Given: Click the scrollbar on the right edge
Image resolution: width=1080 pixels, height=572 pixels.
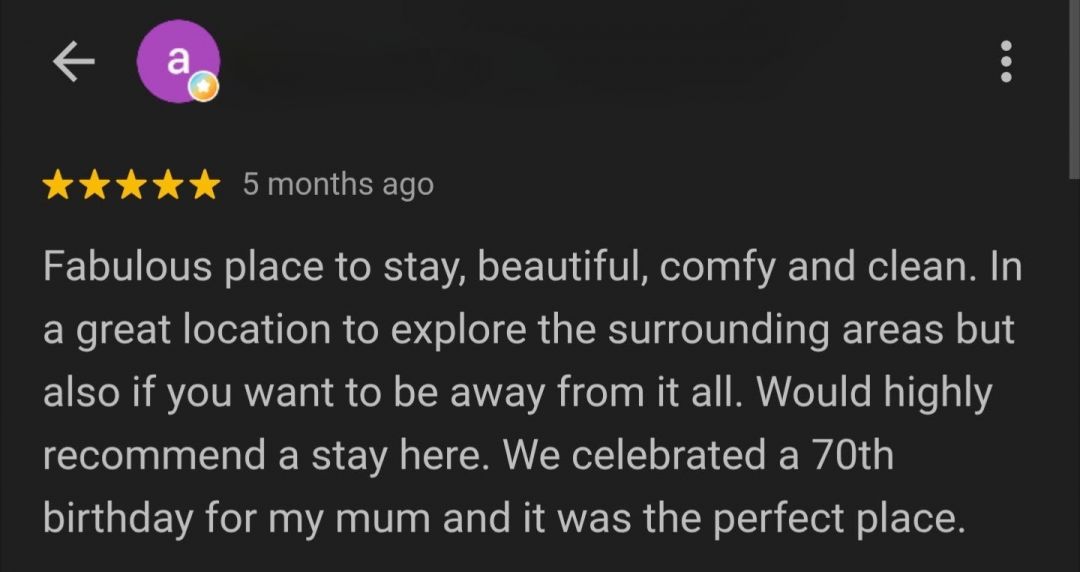Looking at the screenshot, I should [1074, 90].
